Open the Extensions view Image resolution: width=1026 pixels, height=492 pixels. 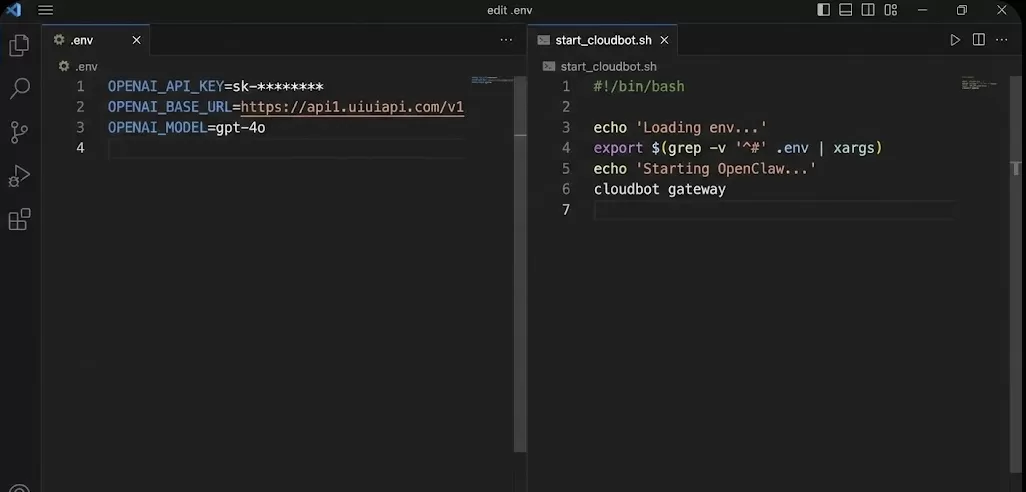coord(19,219)
